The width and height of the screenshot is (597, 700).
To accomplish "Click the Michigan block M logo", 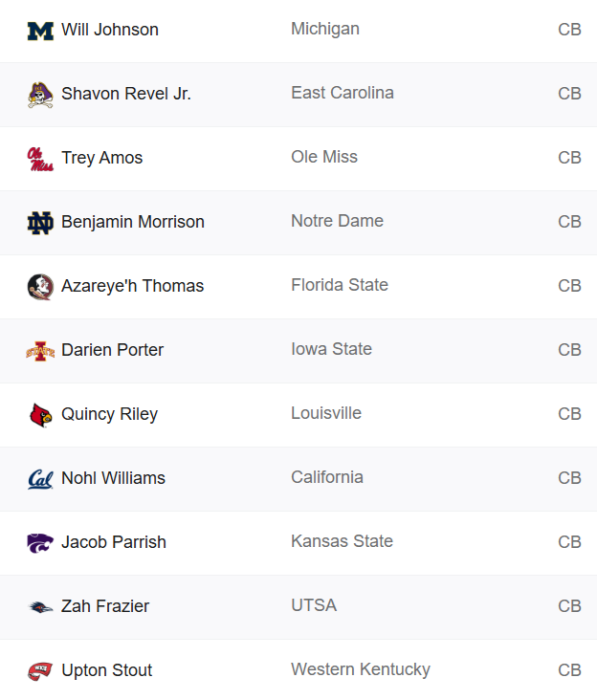I will 40,31.
